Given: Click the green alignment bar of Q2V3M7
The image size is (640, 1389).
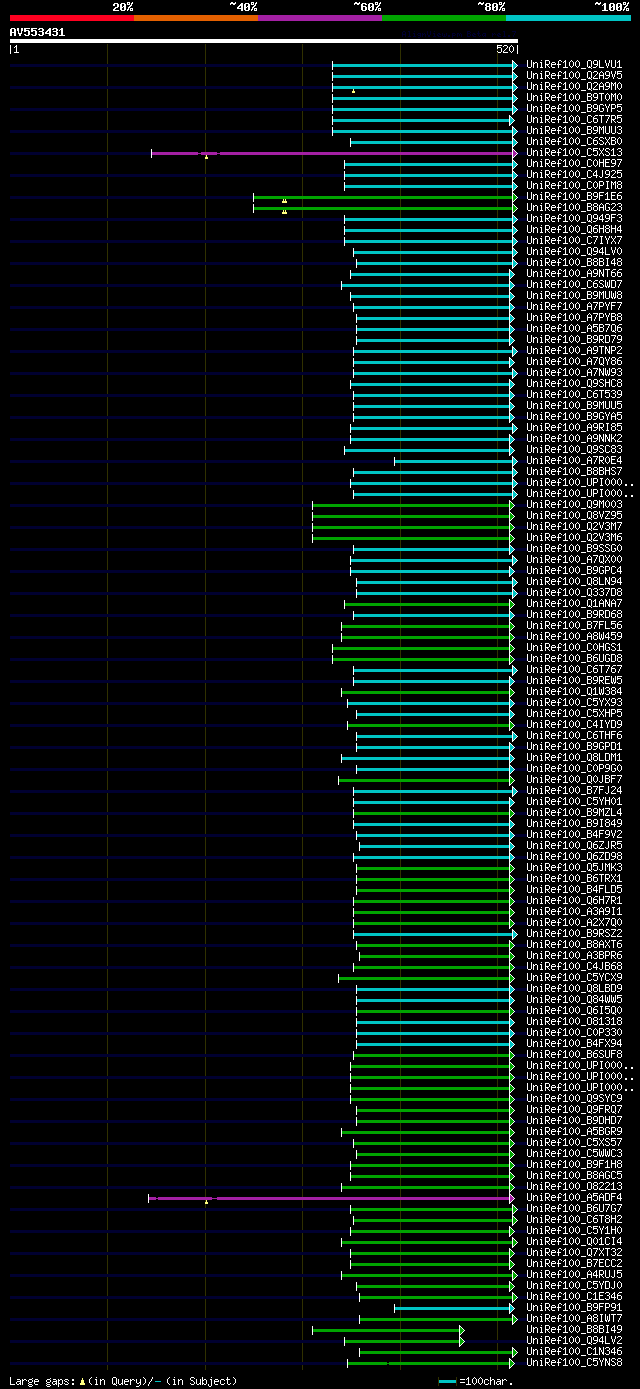Looking at the screenshot, I should click(x=413, y=527).
